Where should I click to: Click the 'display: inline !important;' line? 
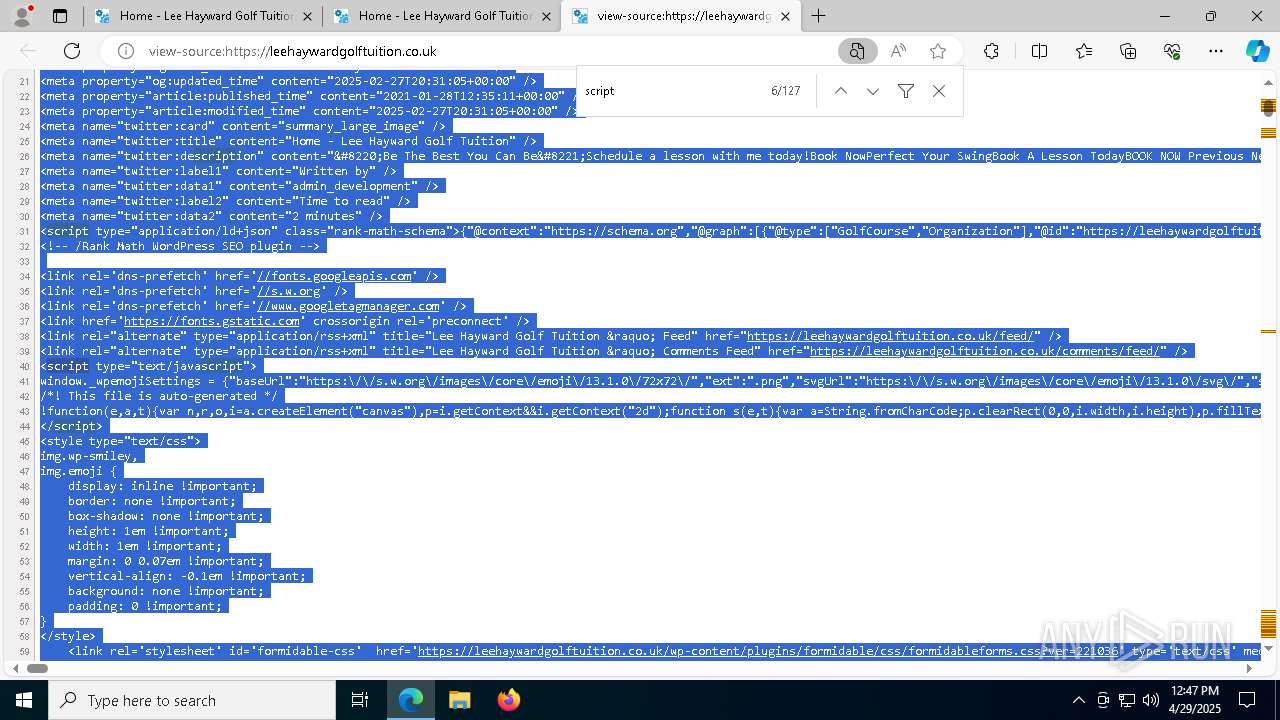163,486
